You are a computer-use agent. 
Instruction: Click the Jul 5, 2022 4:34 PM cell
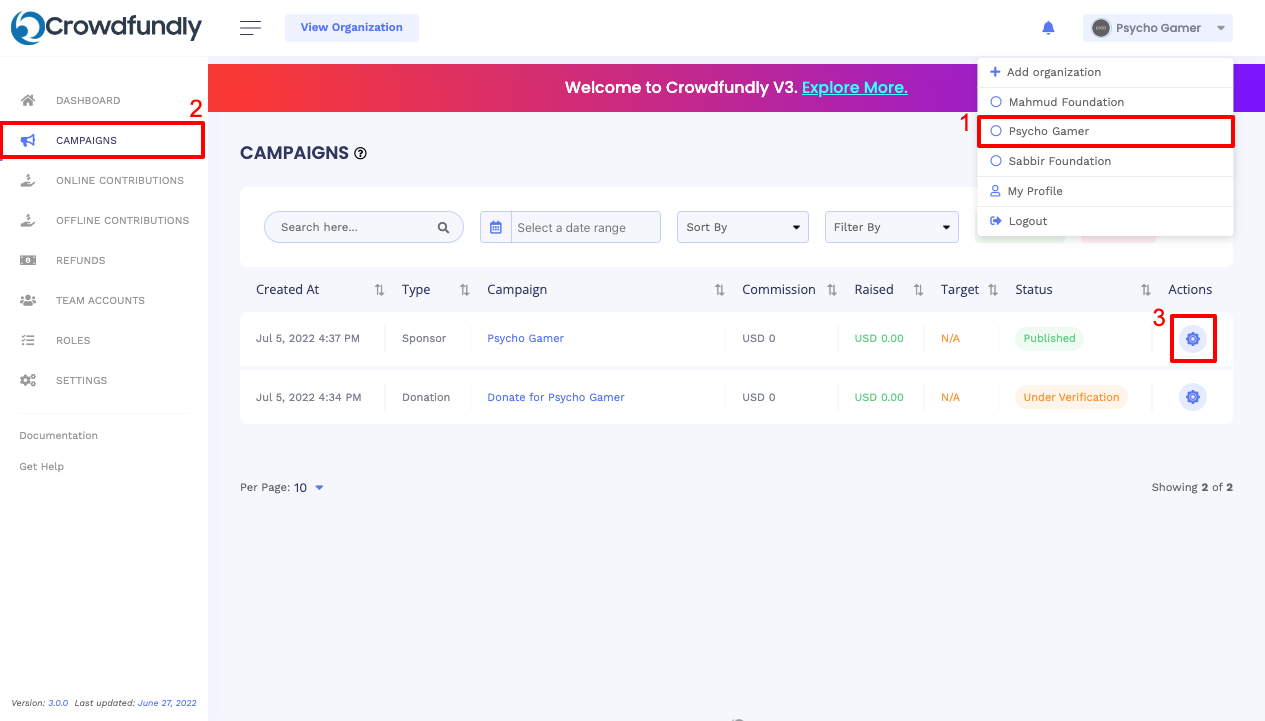[308, 397]
